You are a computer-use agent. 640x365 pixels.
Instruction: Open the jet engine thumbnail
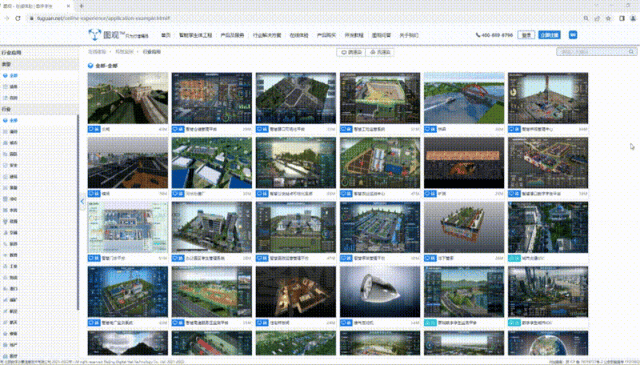coord(380,292)
